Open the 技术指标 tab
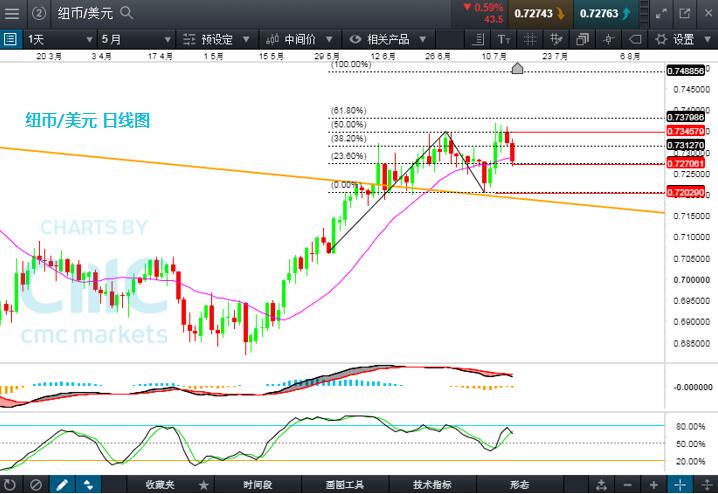718x494 pixels. coord(431,485)
